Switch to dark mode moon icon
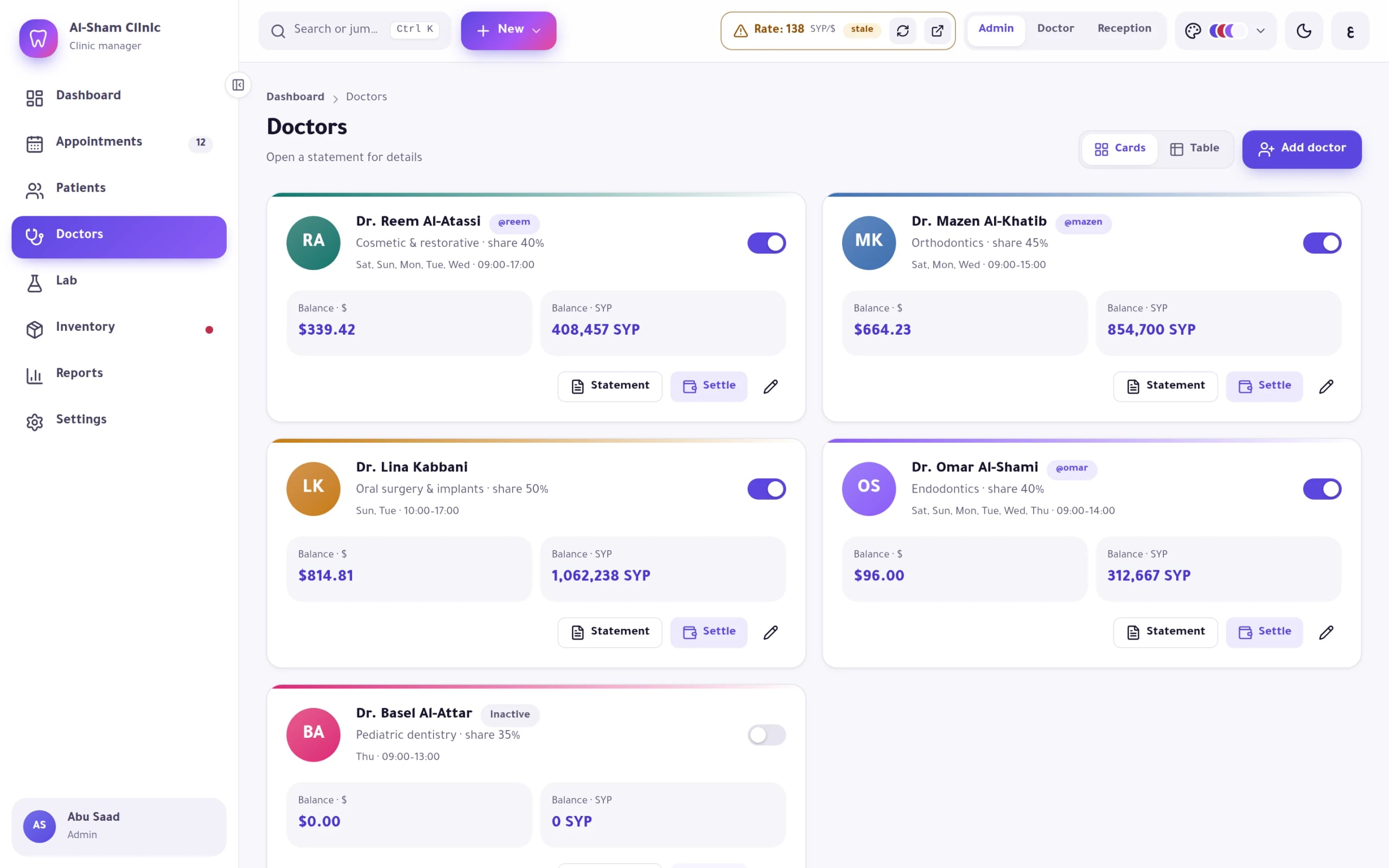Viewport: 1389px width, 868px height. coord(1303,30)
